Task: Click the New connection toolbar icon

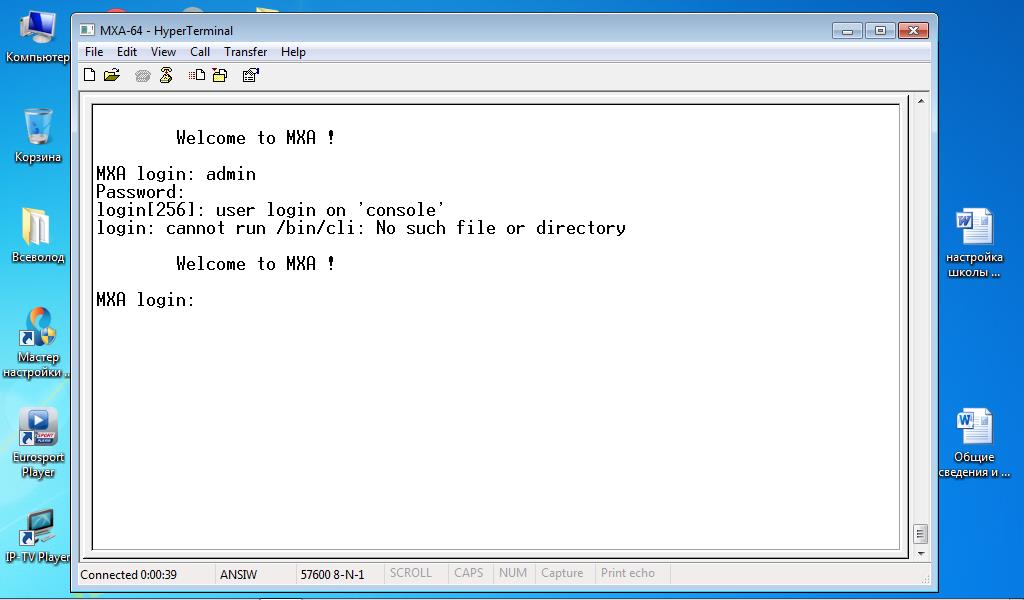Action: 89,75
